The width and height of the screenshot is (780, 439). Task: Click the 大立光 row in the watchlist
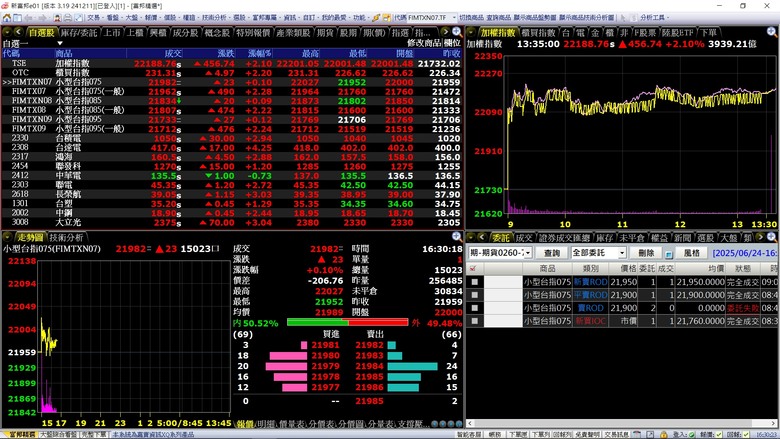tap(232, 222)
